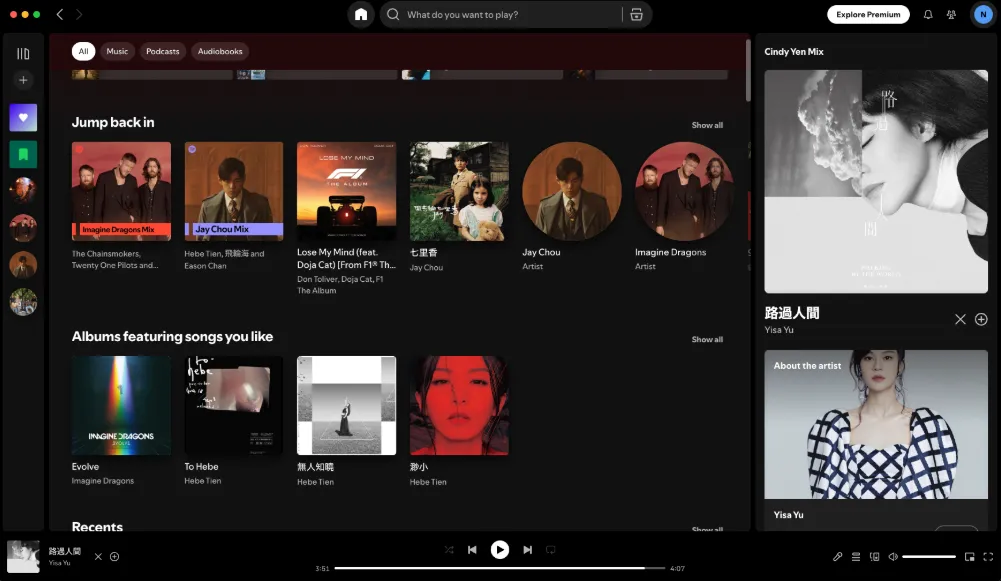This screenshot has width=1001, height=581.
Task: Open Imagine Dragons Mix card
Action: (121, 192)
